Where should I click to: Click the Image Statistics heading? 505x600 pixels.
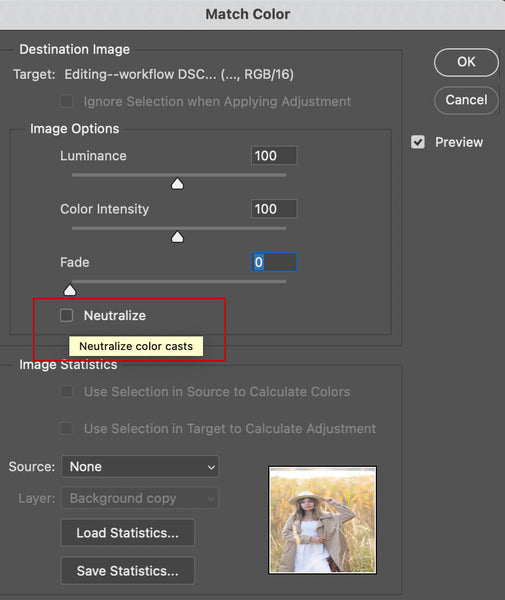tap(68, 365)
